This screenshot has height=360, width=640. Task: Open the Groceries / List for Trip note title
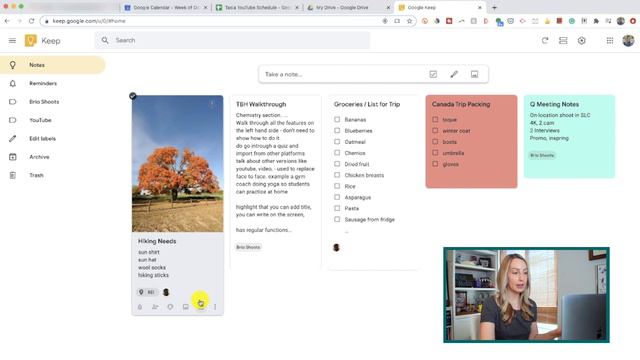click(367, 104)
